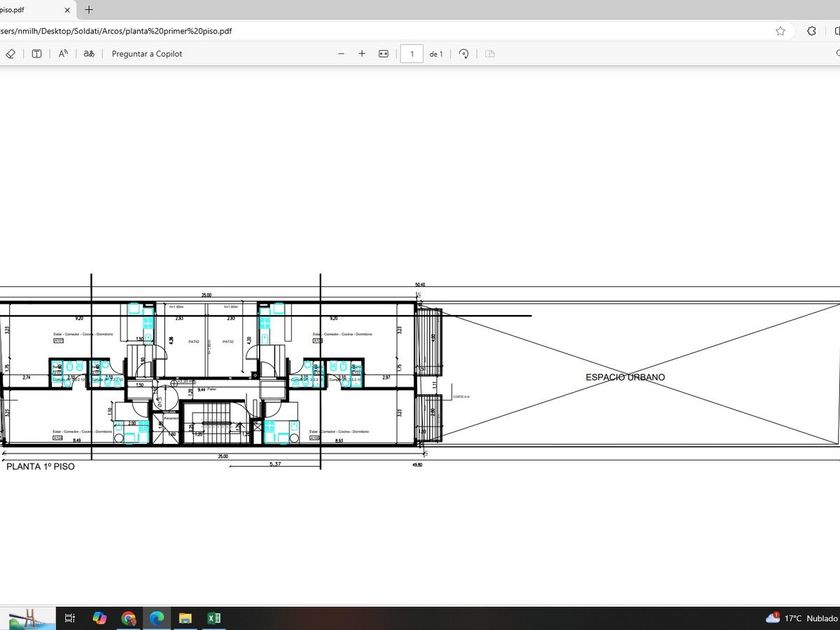Open the browser extensions icon
840x630 pixels.
[811, 31]
